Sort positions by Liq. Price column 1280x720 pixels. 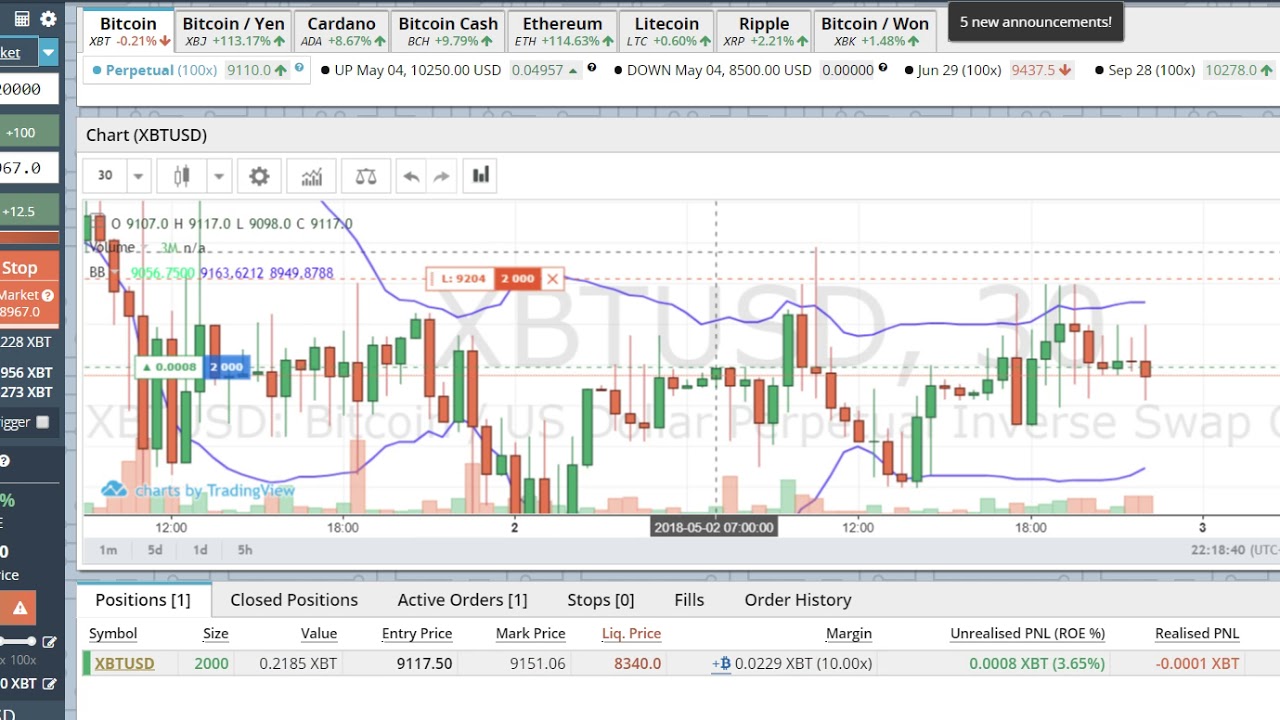coord(631,633)
